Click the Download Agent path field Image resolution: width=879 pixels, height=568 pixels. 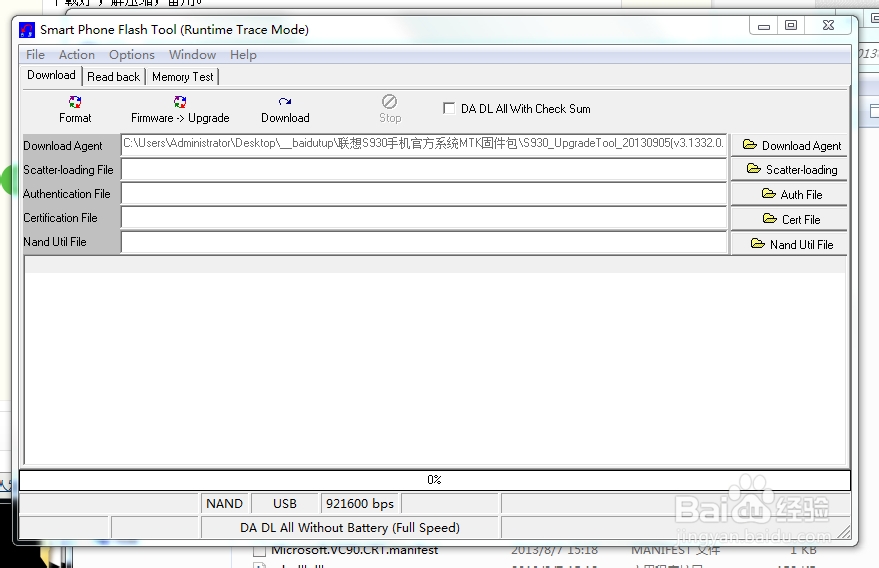[424, 144]
